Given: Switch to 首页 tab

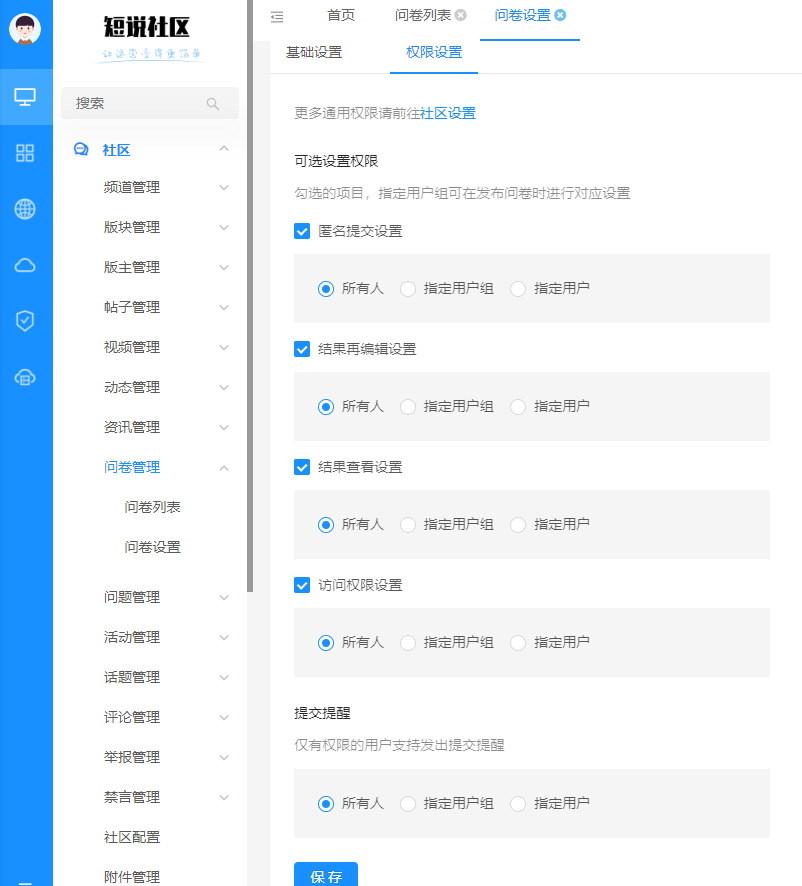Looking at the screenshot, I should [341, 15].
